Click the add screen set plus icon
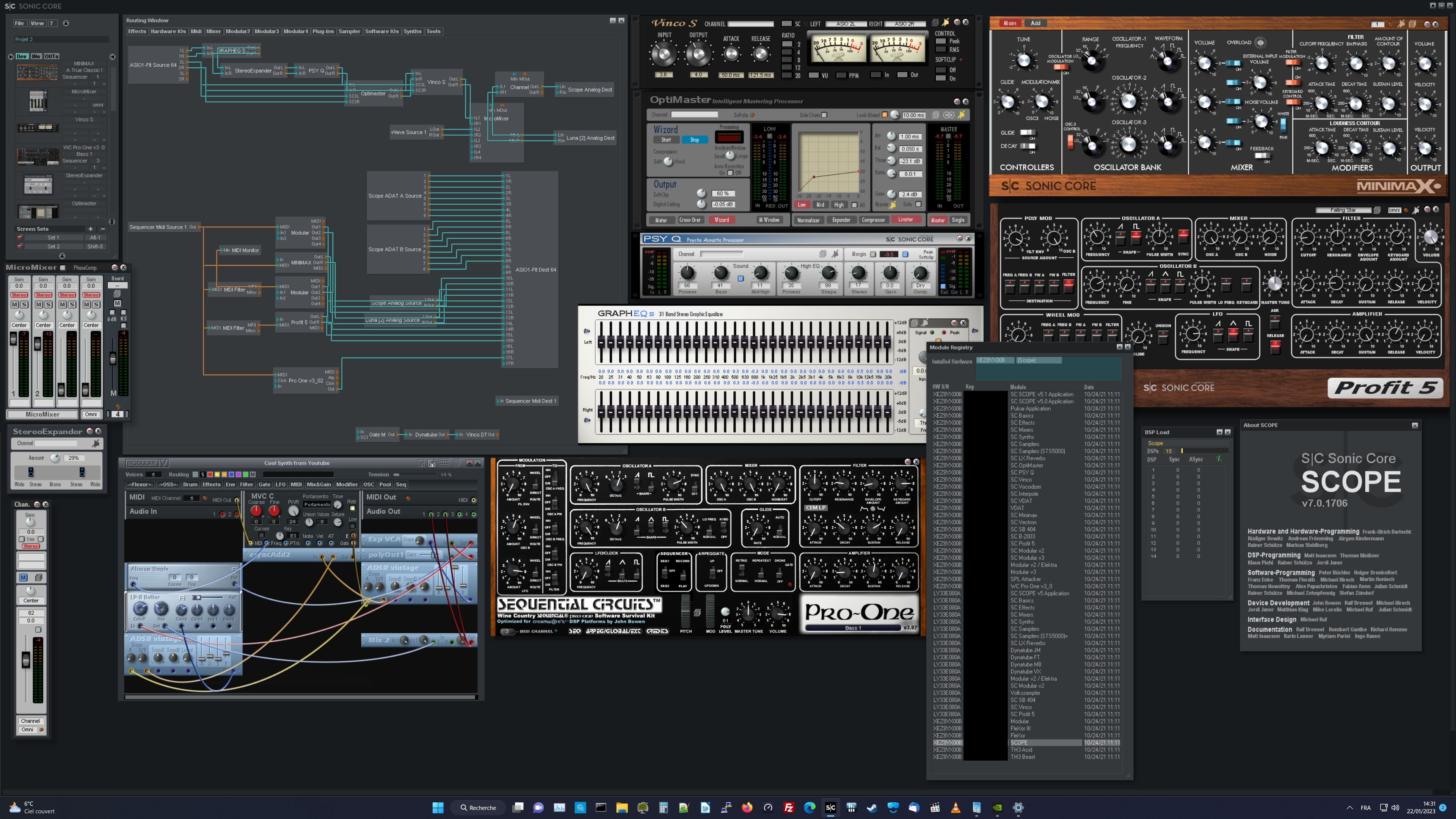Image resolution: width=1456 pixels, height=819 pixels. pos(90,229)
